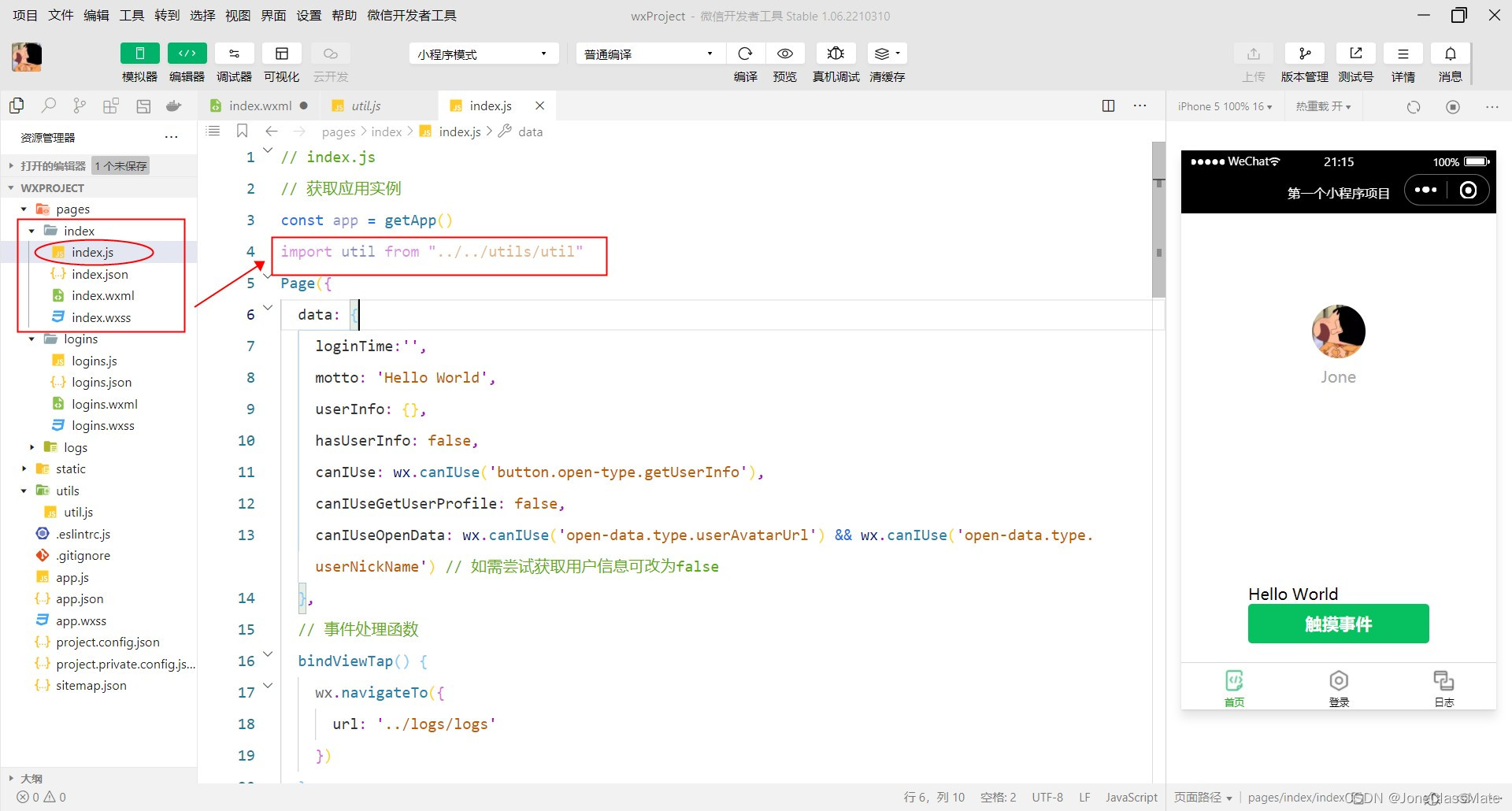1512x811 pixels.
Task: Toggle the Editor panel button
Action: pyautogui.click(x=187, y=54)
